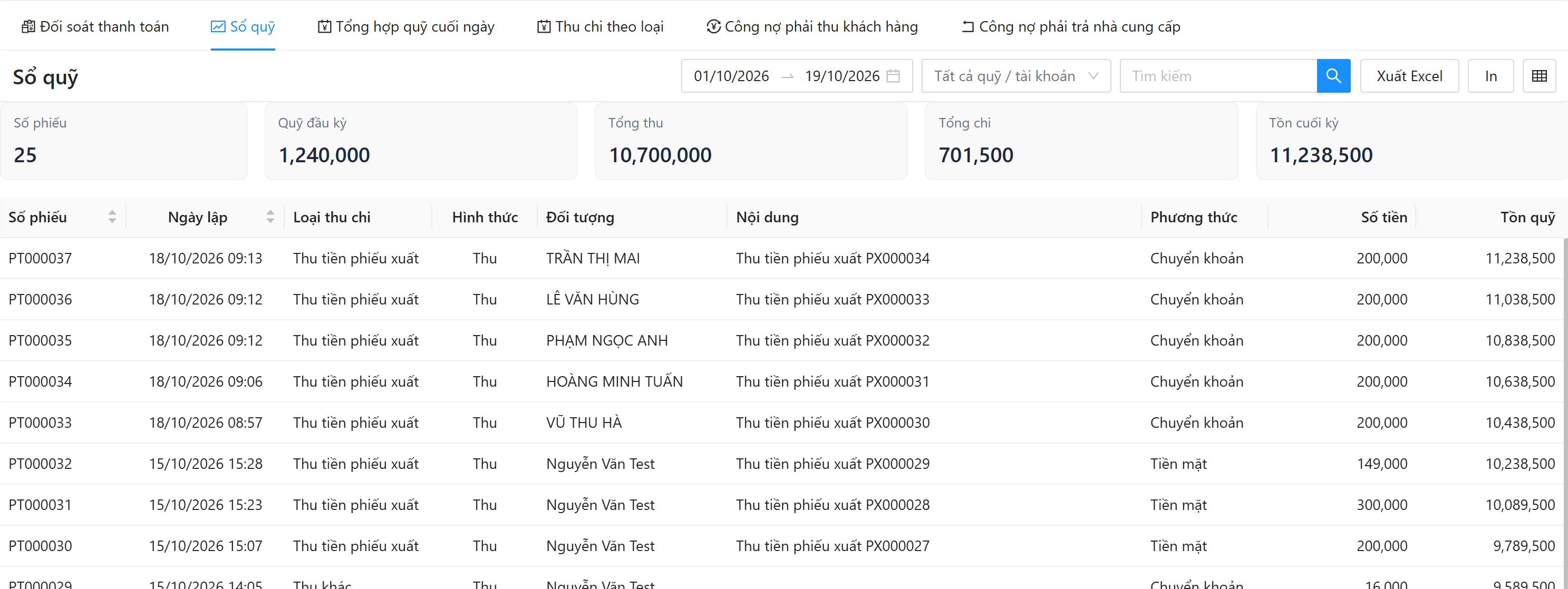Select voucher PT000032
The width and height of the screenshot is (1568, 589).
pyautogui.click(x=40, y=464)
